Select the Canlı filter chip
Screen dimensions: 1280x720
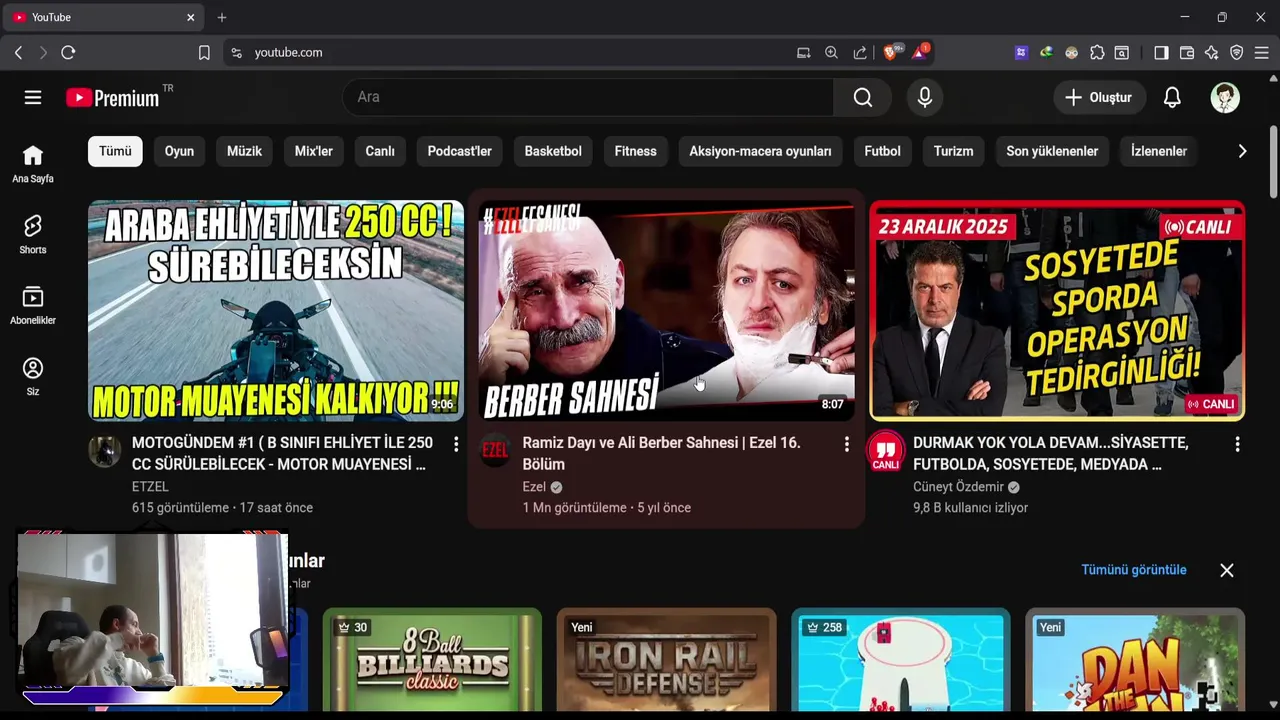(380, 151)
